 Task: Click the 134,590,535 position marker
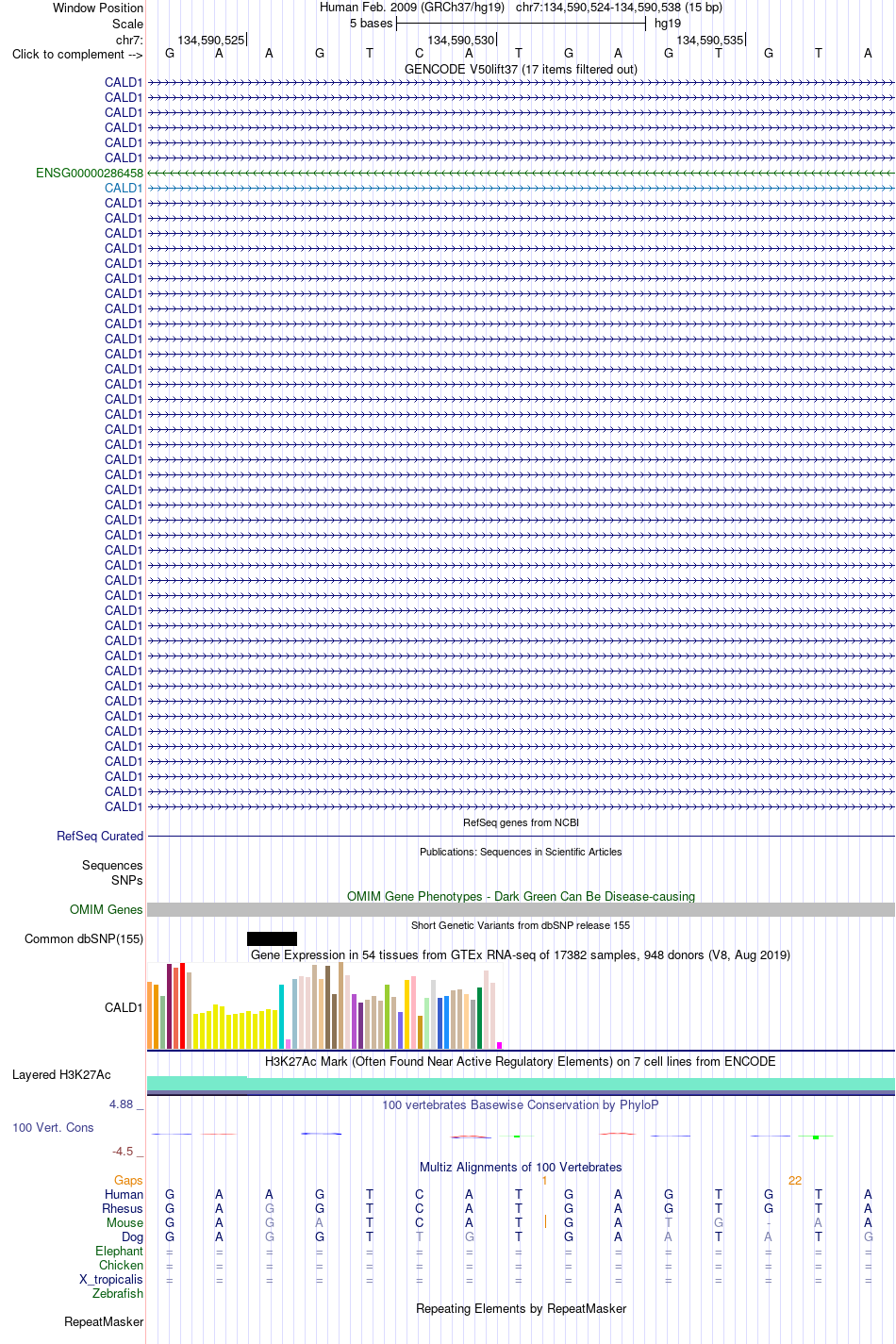tap(710, 40)
